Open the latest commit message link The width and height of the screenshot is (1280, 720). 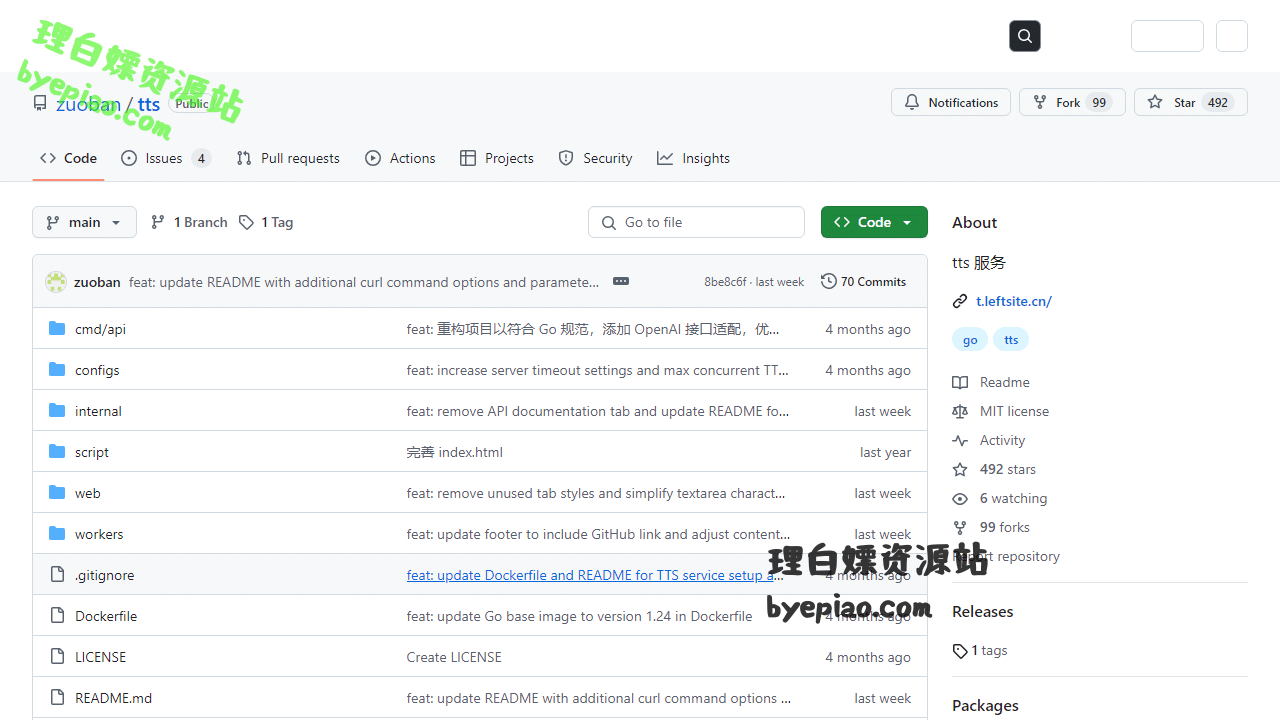pos(364,282)
